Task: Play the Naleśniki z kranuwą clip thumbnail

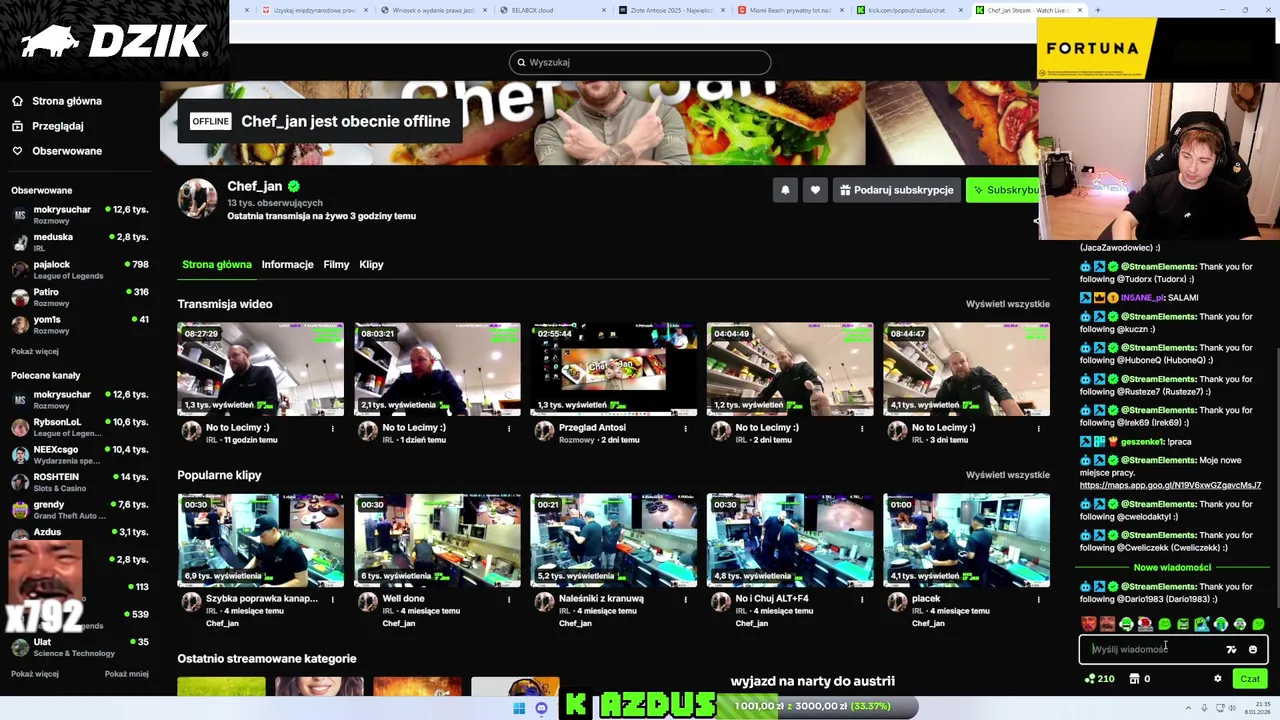Action: [613, 540]
